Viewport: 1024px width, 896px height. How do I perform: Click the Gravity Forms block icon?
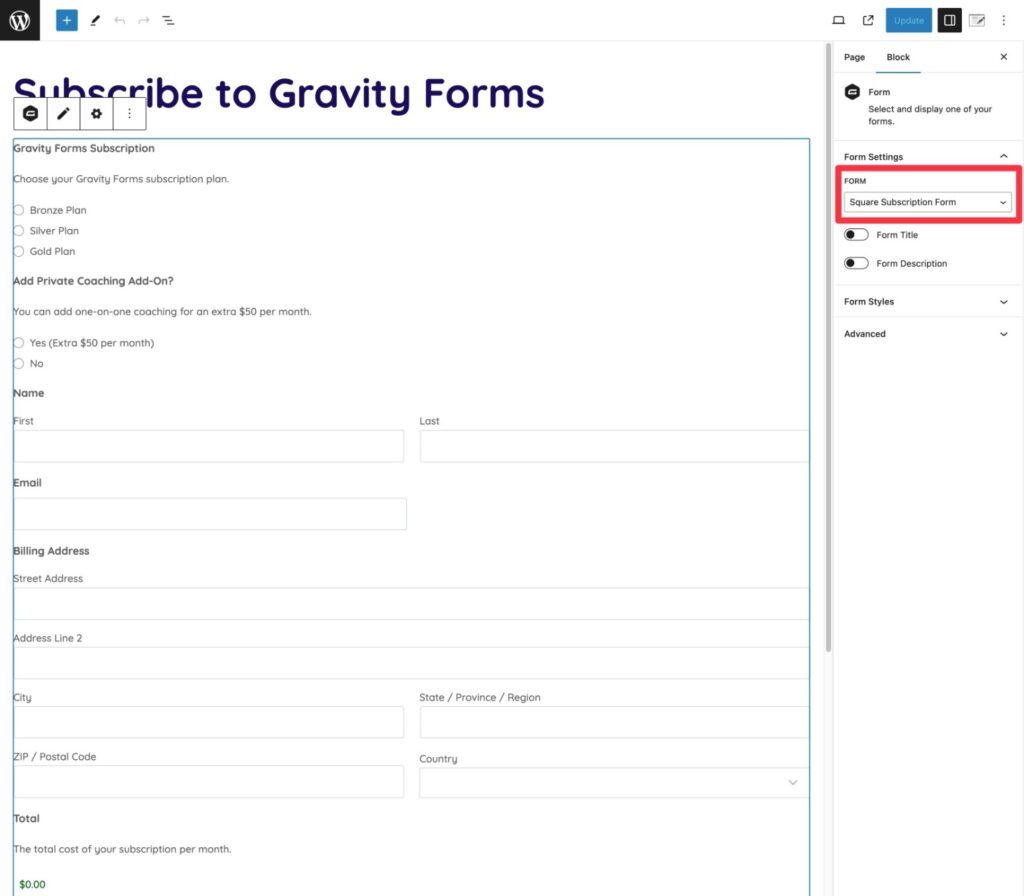point(29,113)
